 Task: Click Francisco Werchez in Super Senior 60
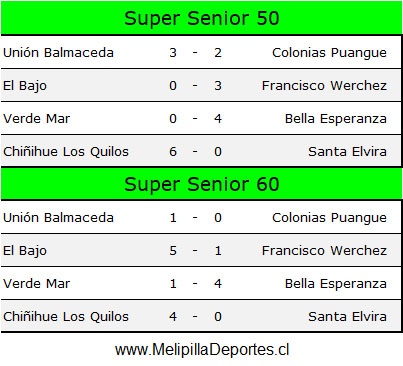tap(324, 250)
